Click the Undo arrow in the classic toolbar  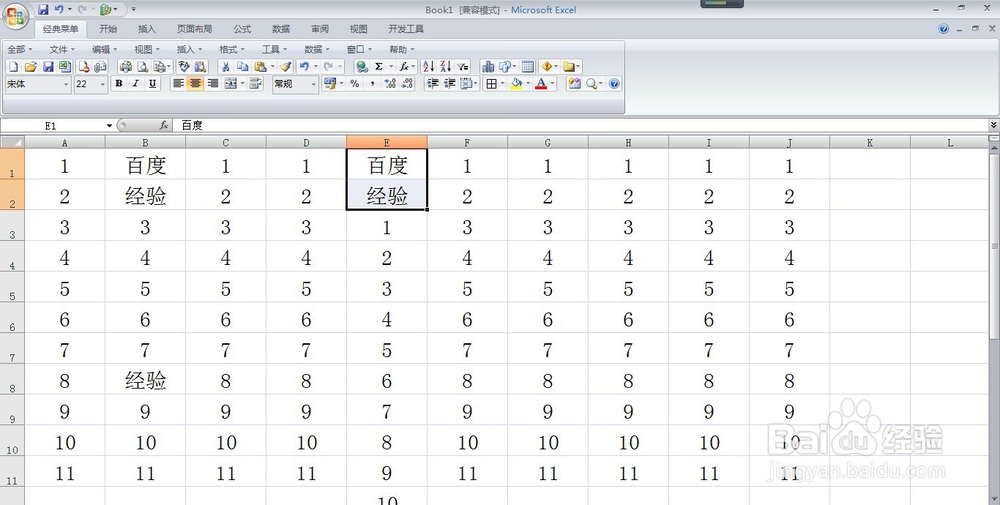[304, 66]
